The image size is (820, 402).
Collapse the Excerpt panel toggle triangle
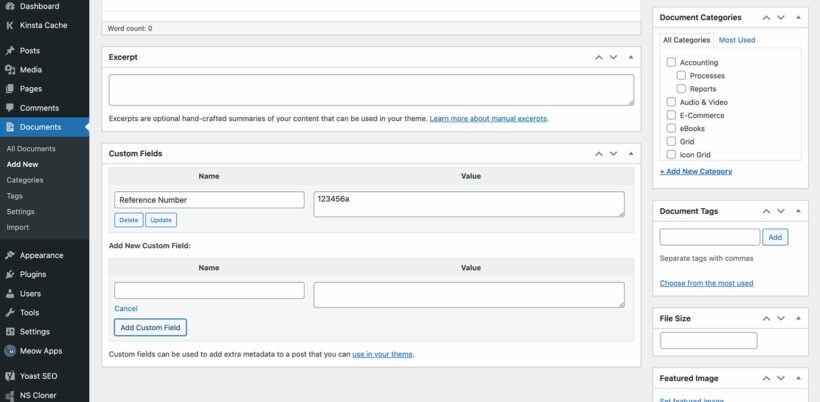(x=631, y=58)
